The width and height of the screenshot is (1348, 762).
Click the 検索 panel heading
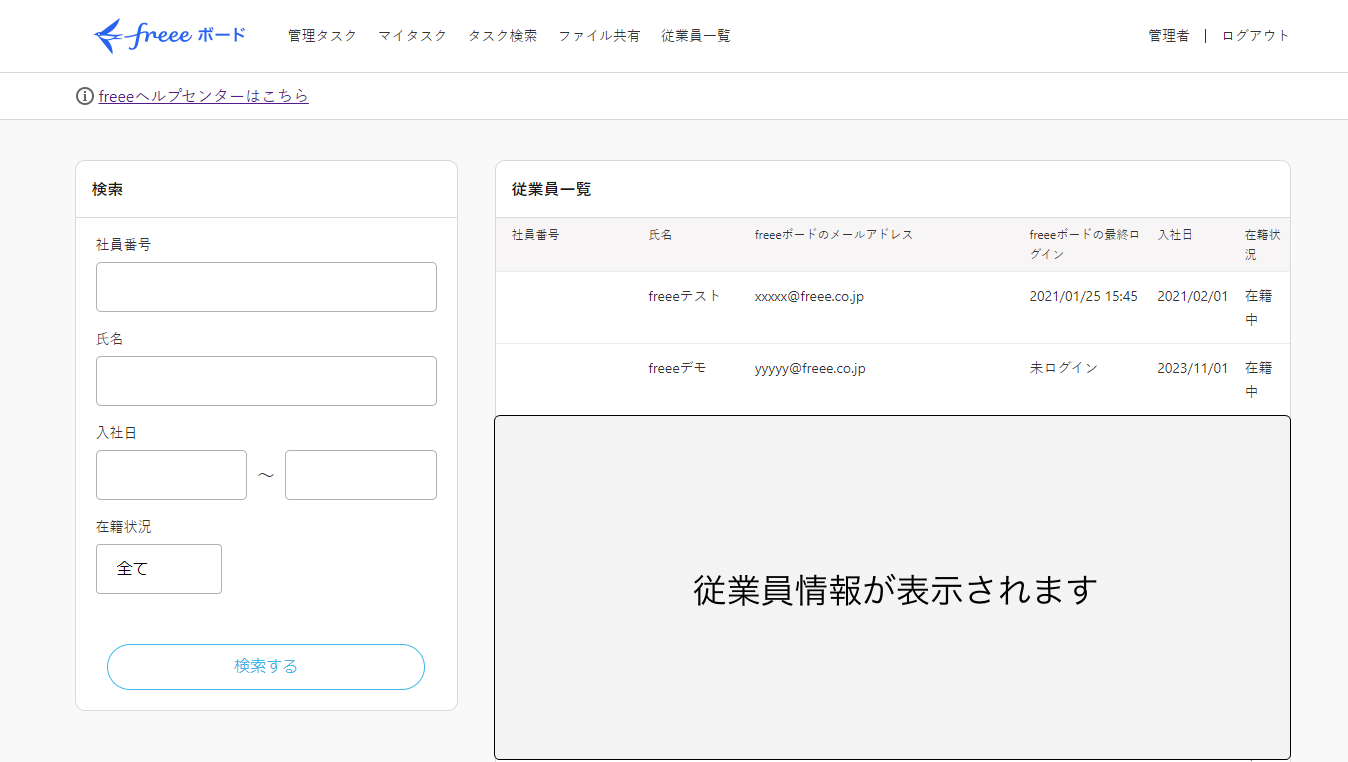pos(108,189)
